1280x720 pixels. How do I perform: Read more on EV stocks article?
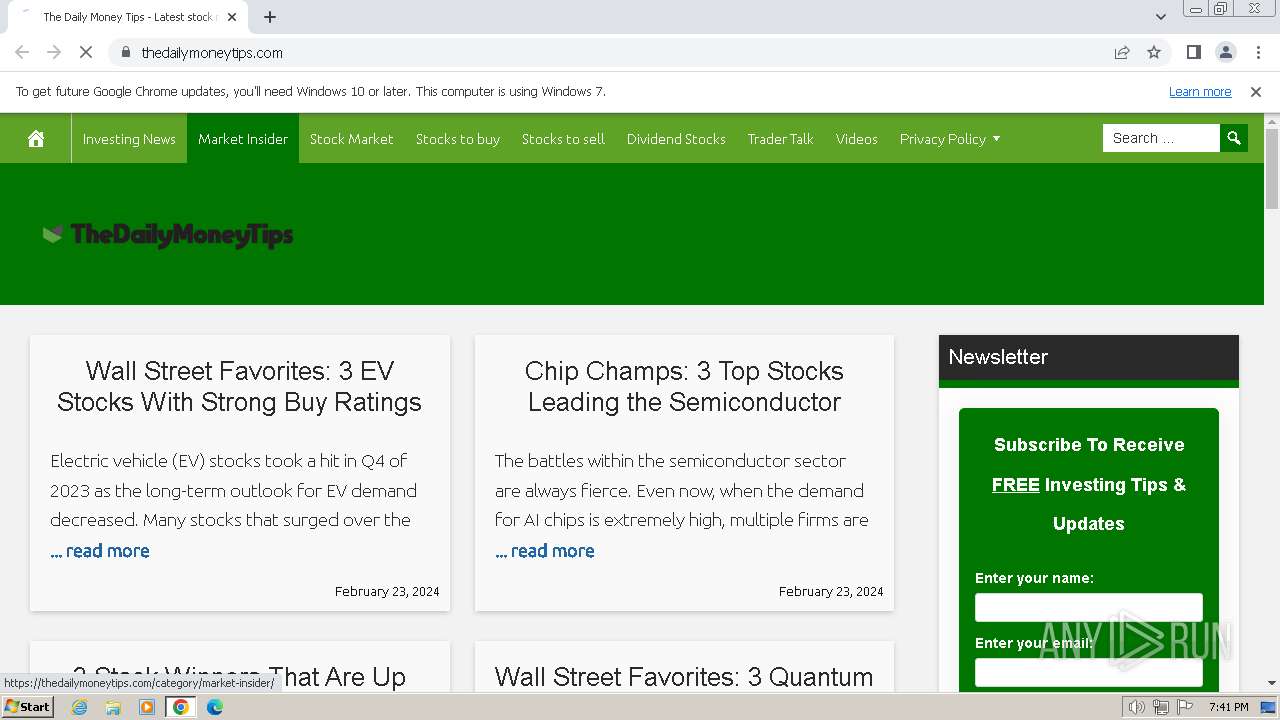[x=100, y=551]
